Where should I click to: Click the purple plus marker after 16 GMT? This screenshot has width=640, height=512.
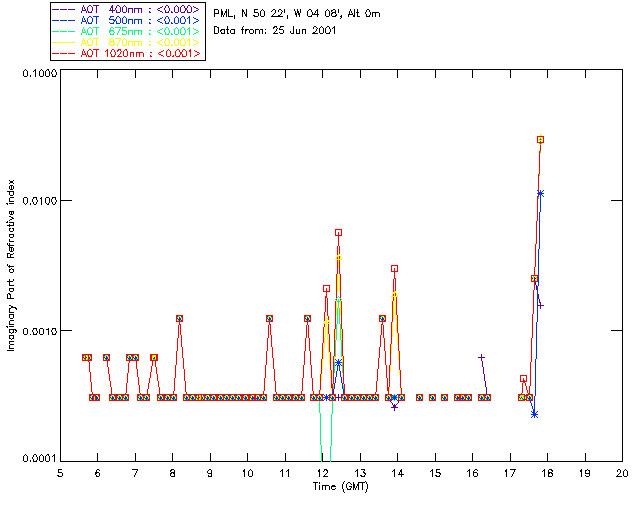[481, 357]
